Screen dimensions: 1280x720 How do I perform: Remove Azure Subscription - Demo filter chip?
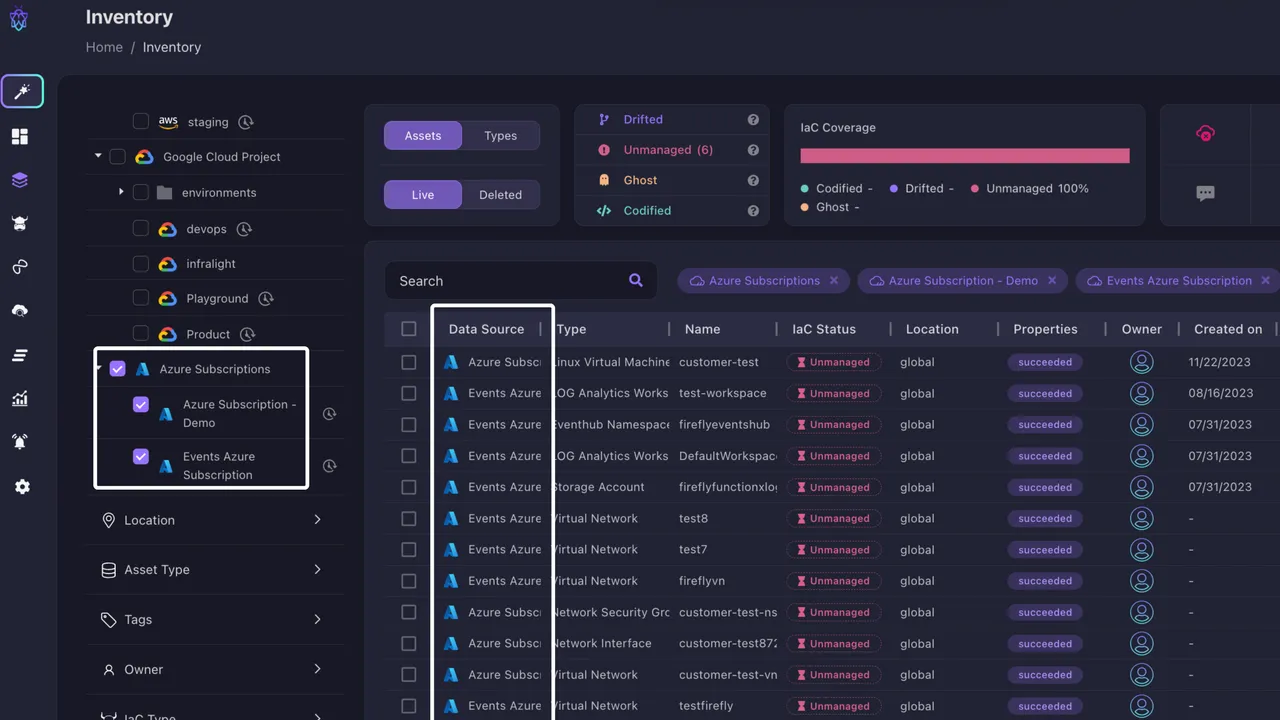click(1052, 281)
